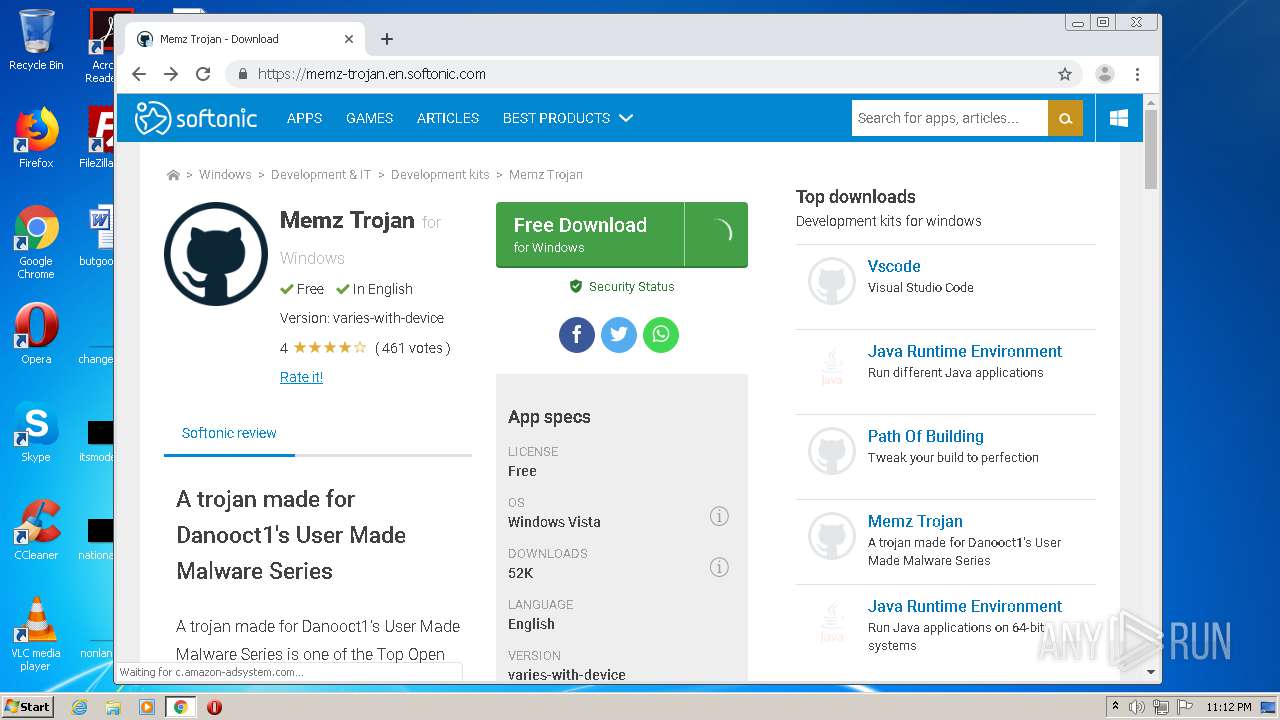Click 'Version: varies-with-device' text
This screenshot has height=720, width=1280.
tap(362, 318)
